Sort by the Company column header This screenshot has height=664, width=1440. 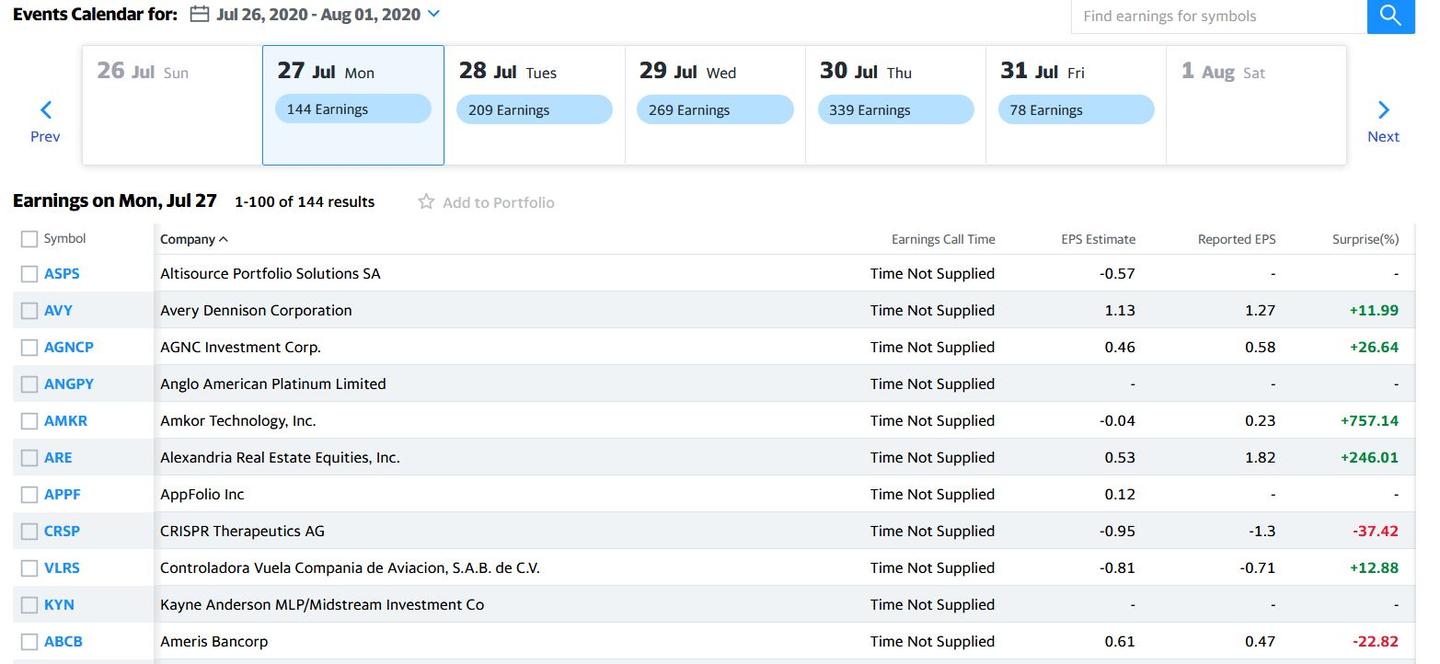point(194,239)
